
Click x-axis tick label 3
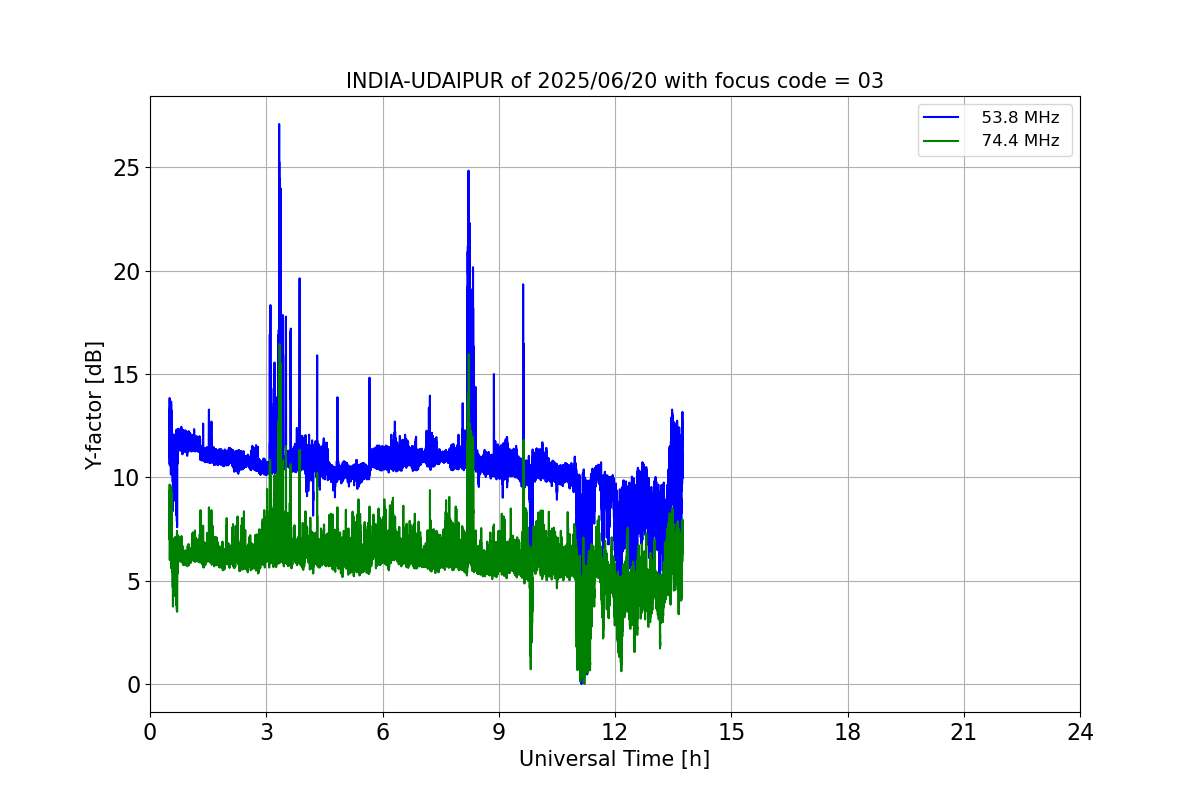(266, 732)
